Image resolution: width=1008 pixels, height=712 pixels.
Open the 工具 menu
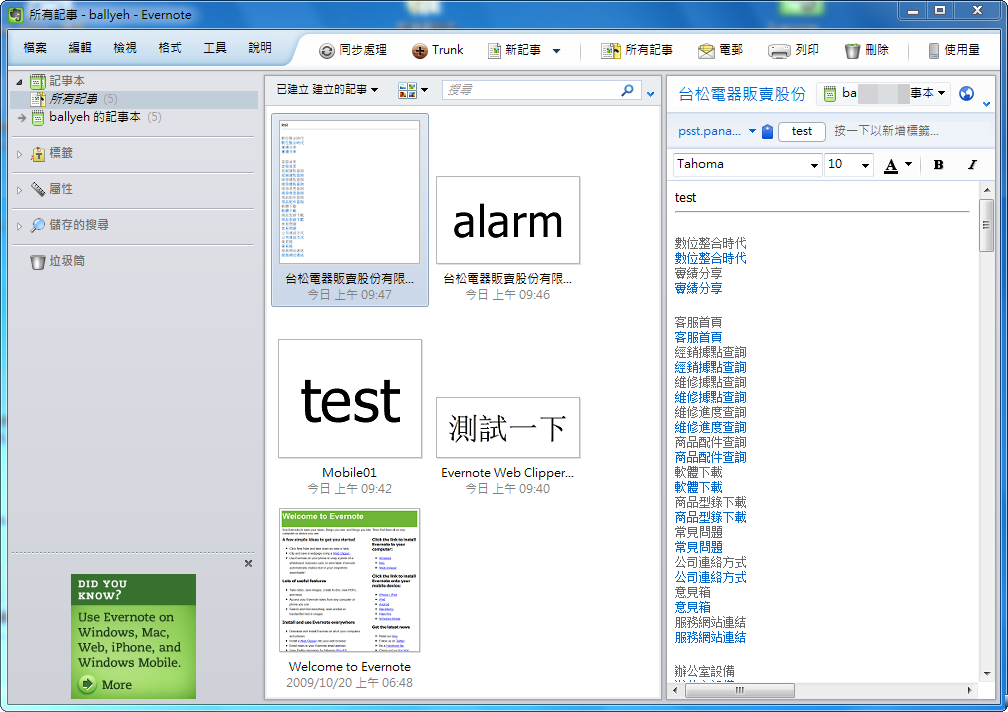tap(215, 48)
